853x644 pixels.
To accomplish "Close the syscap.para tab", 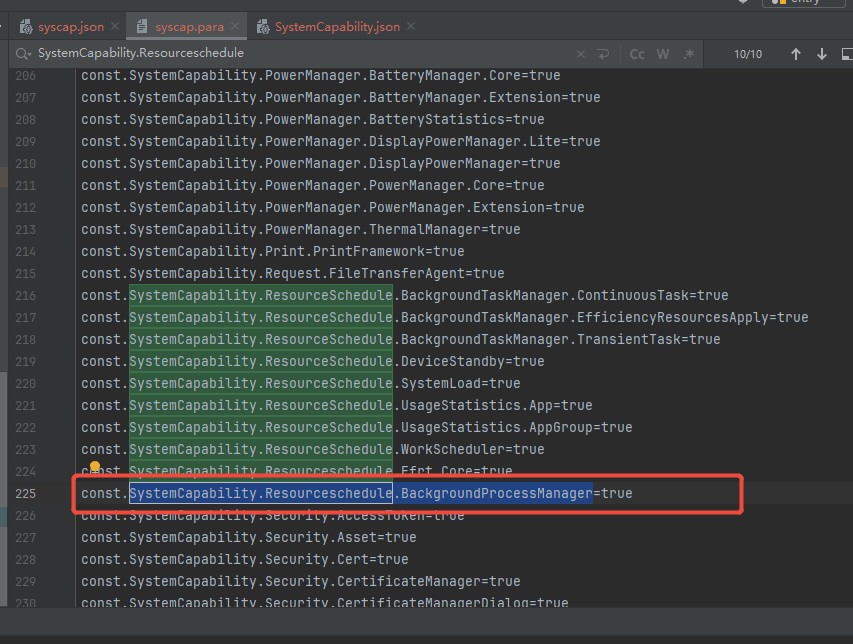I will click(x=234, y=26).
